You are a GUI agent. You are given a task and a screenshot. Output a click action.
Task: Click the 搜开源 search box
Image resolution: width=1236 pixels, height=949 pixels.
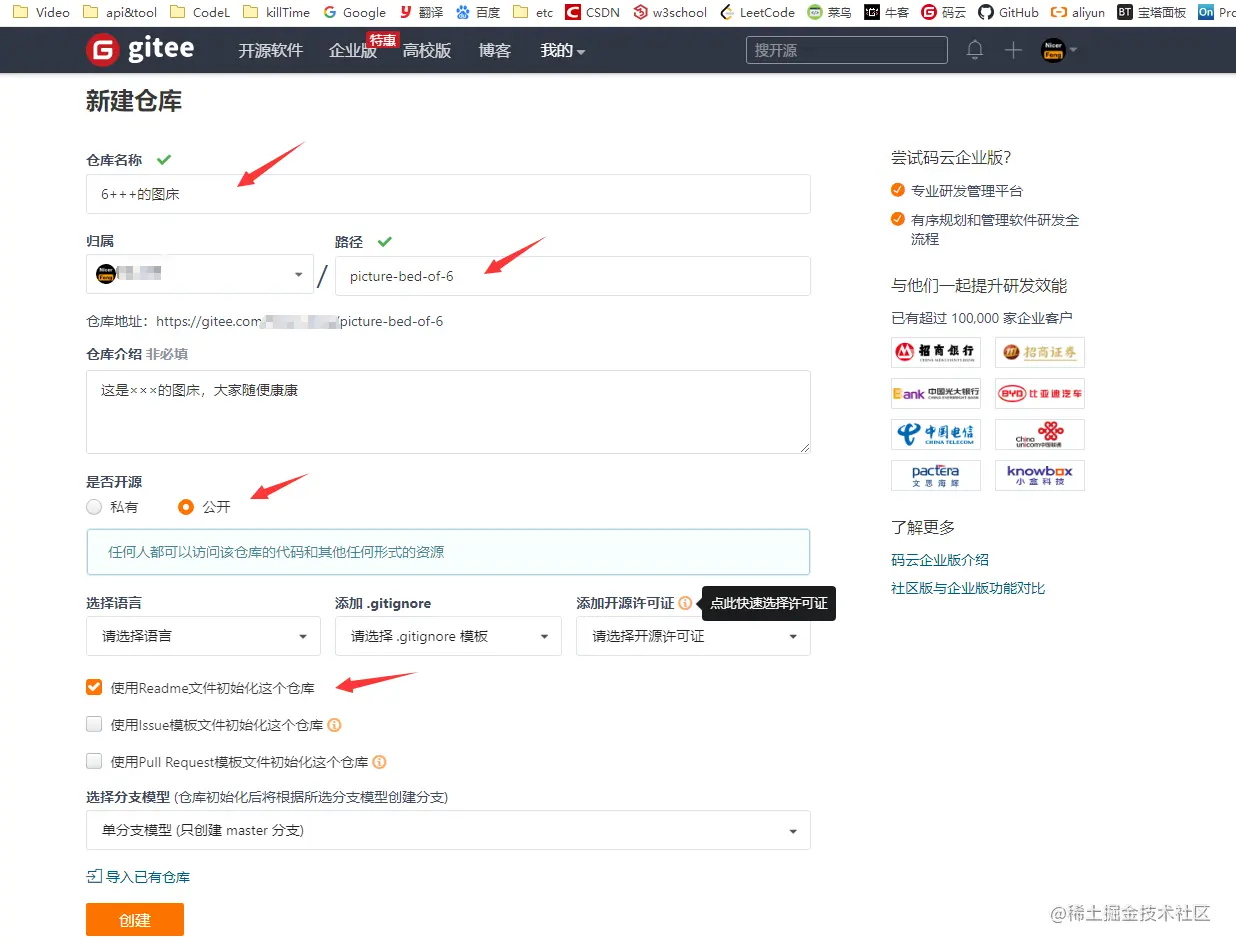(x=847, y=50)
